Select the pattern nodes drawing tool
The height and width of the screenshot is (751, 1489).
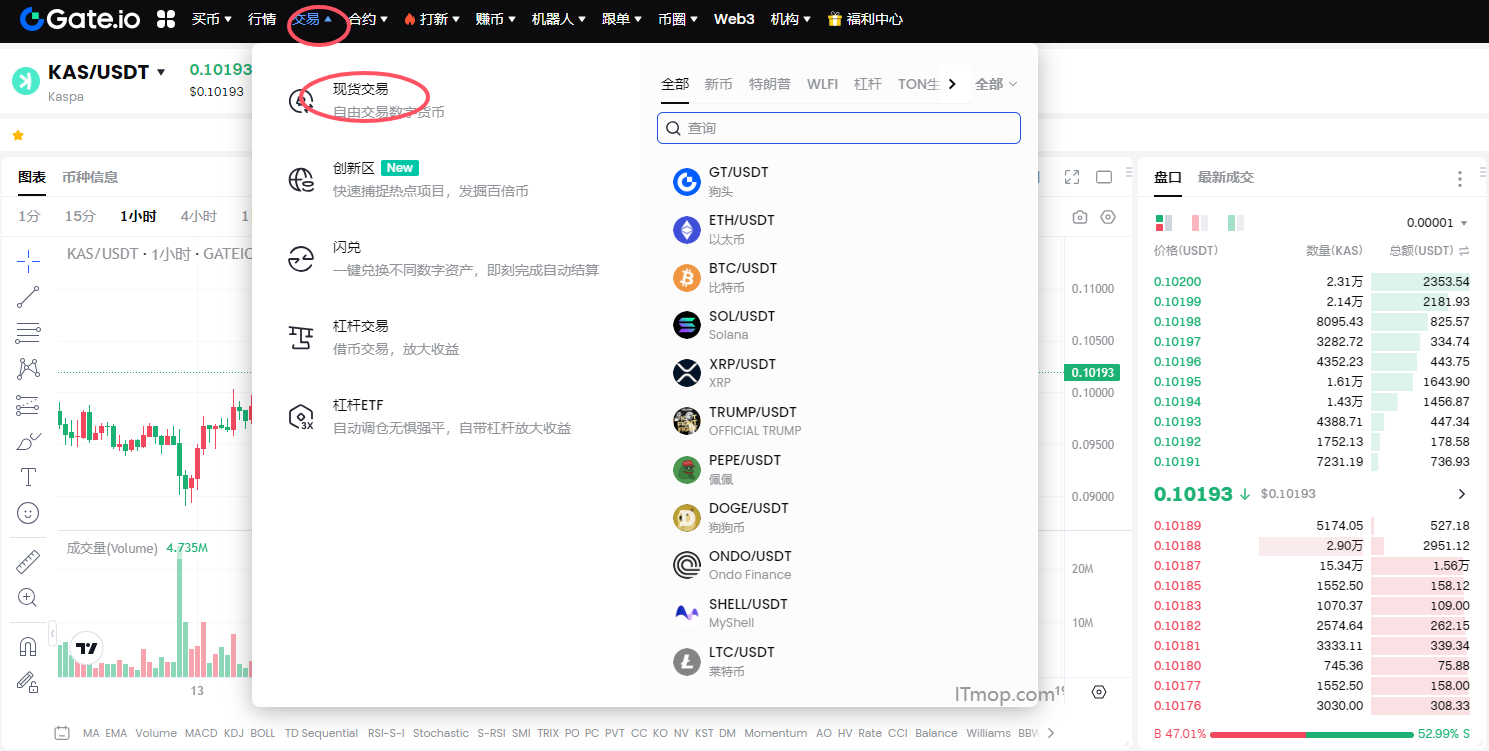coord(28,369)
